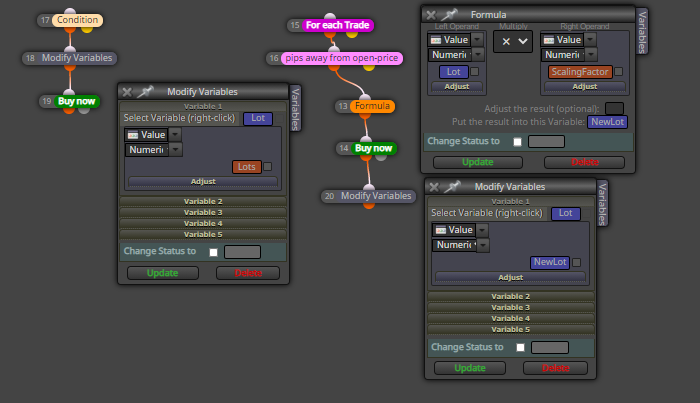Click Adjust in NewLot Modify Variables panel
The width and height of the screenshot is (700, 403).
click(510, 278)
